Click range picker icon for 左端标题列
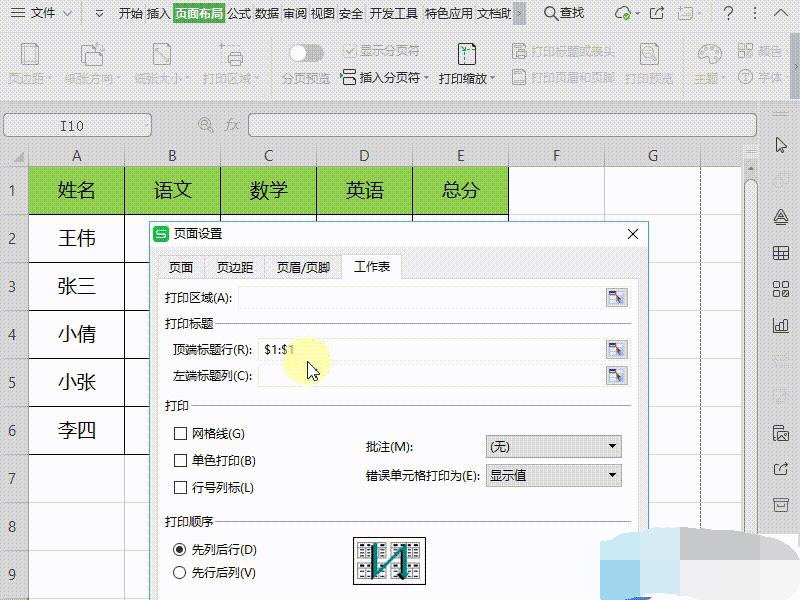 [616, 375]
